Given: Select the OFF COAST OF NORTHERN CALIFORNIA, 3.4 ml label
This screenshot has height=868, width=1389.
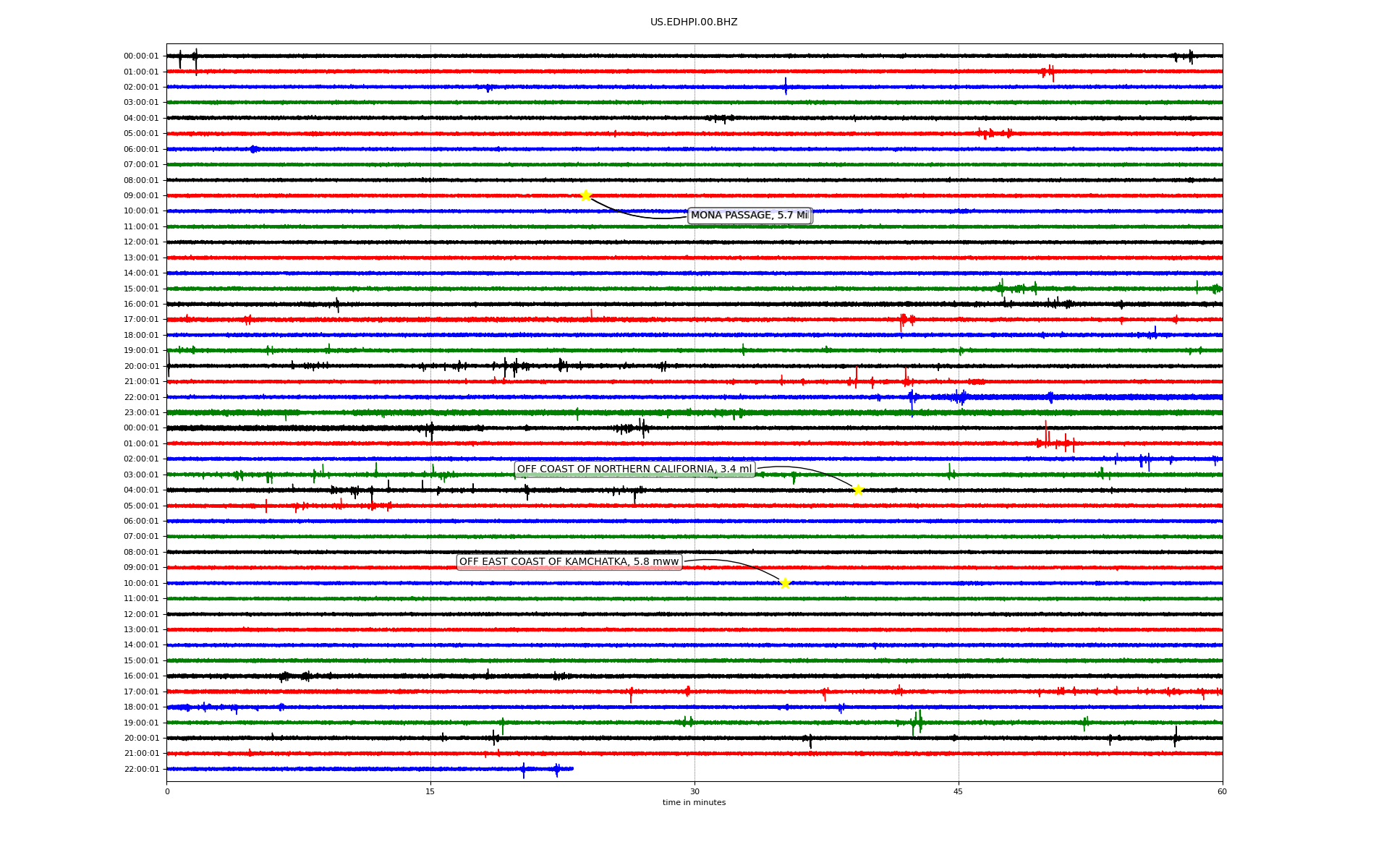Looking at the screenshot, I should 634,469.
